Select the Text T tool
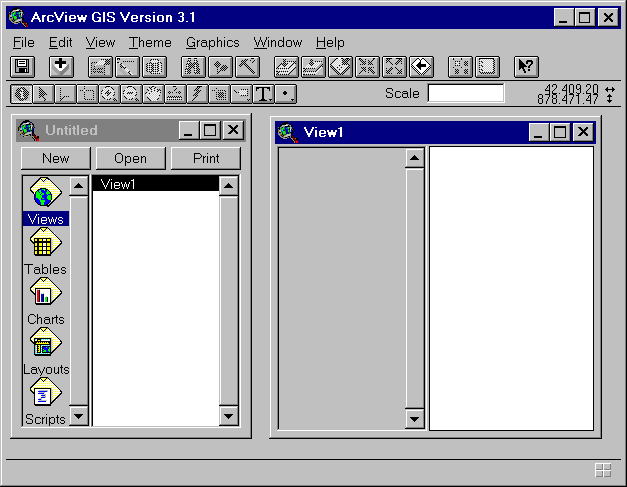Viewport: 627px width, 487px height. [264, 94]
